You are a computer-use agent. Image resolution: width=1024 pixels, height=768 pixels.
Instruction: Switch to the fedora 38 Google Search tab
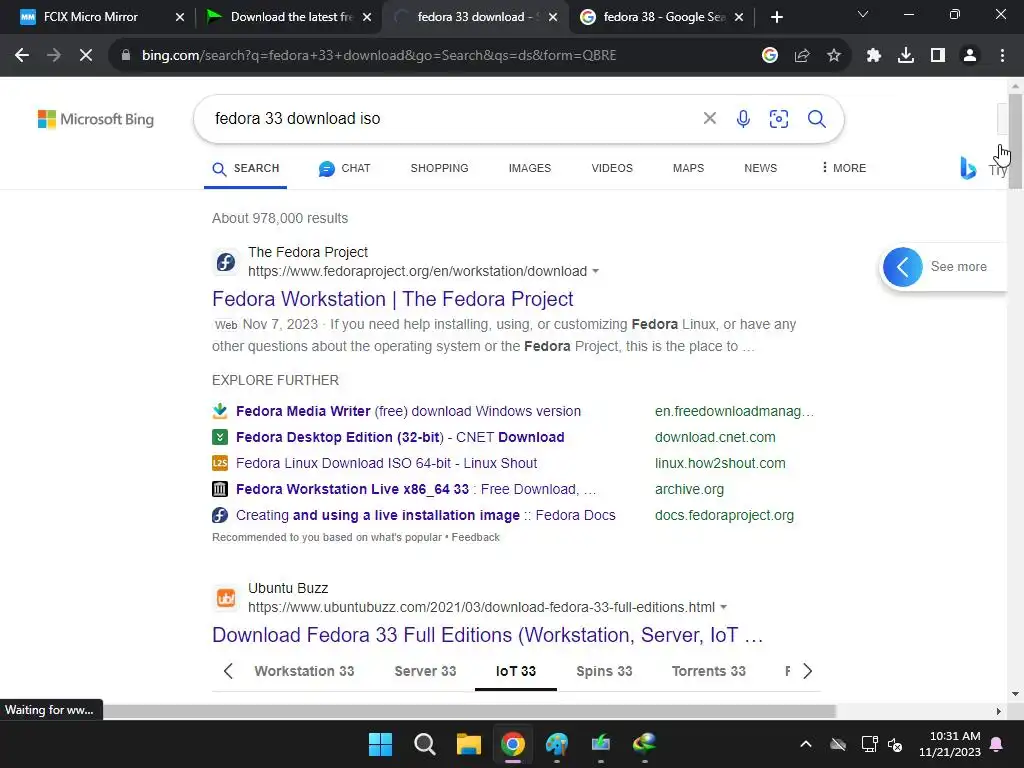click(664, 17)
